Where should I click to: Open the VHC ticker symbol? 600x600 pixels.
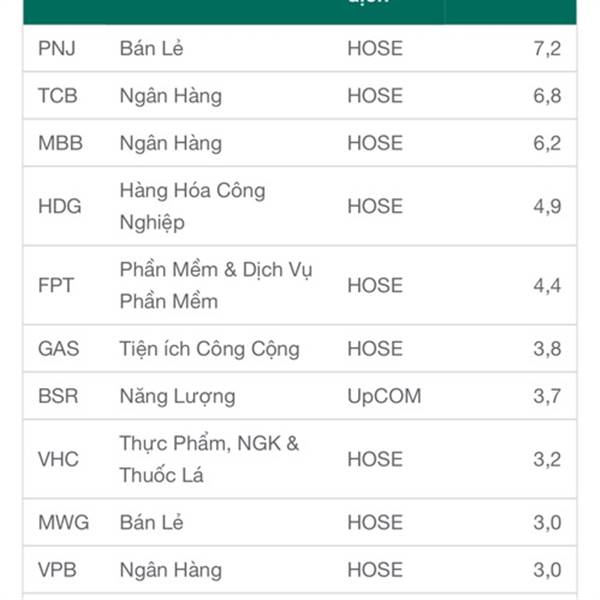click(59, 459)
